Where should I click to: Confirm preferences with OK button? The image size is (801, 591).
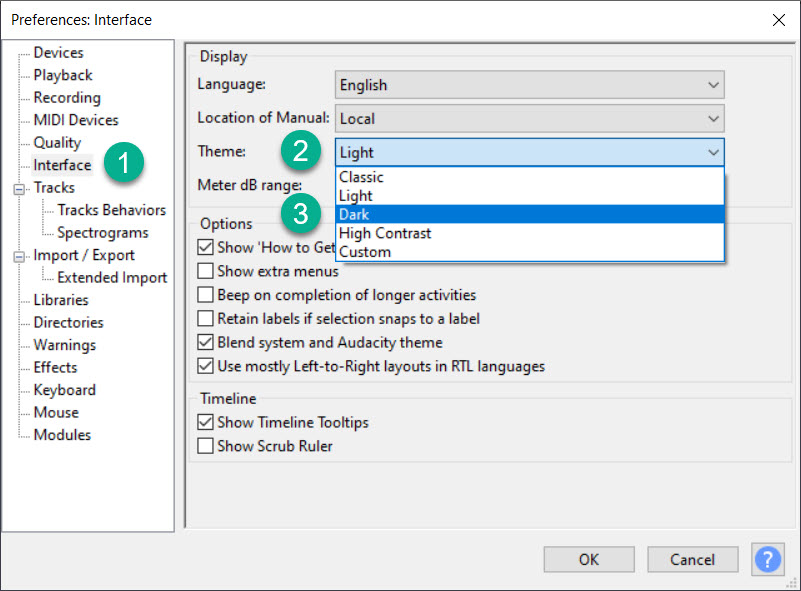[x=589, y=559]
